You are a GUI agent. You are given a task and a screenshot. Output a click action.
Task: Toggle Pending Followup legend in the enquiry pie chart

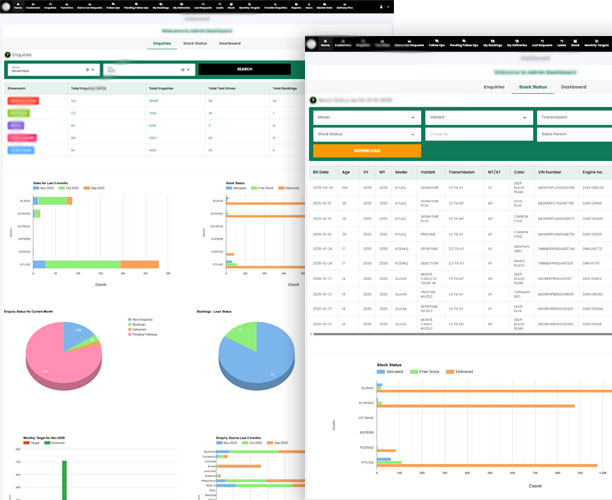pos(141,332)
